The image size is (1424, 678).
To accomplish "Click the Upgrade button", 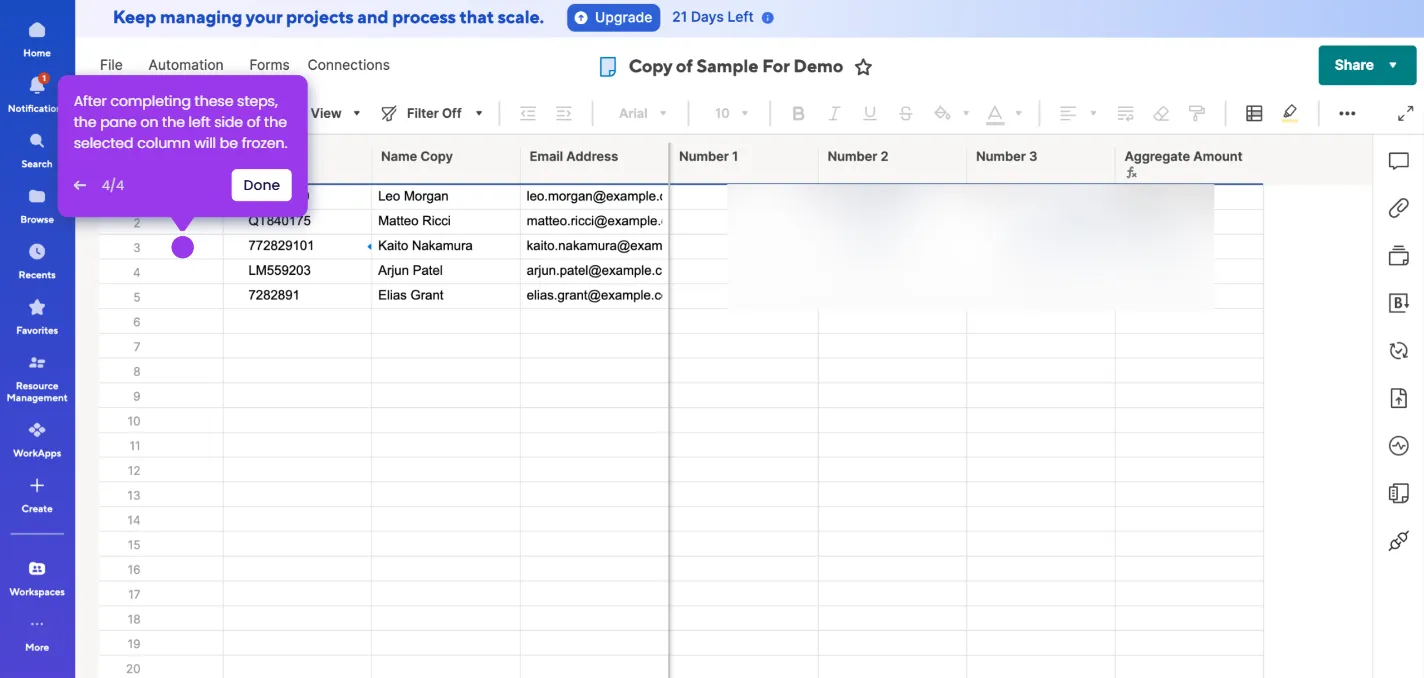I will [614, 17].
